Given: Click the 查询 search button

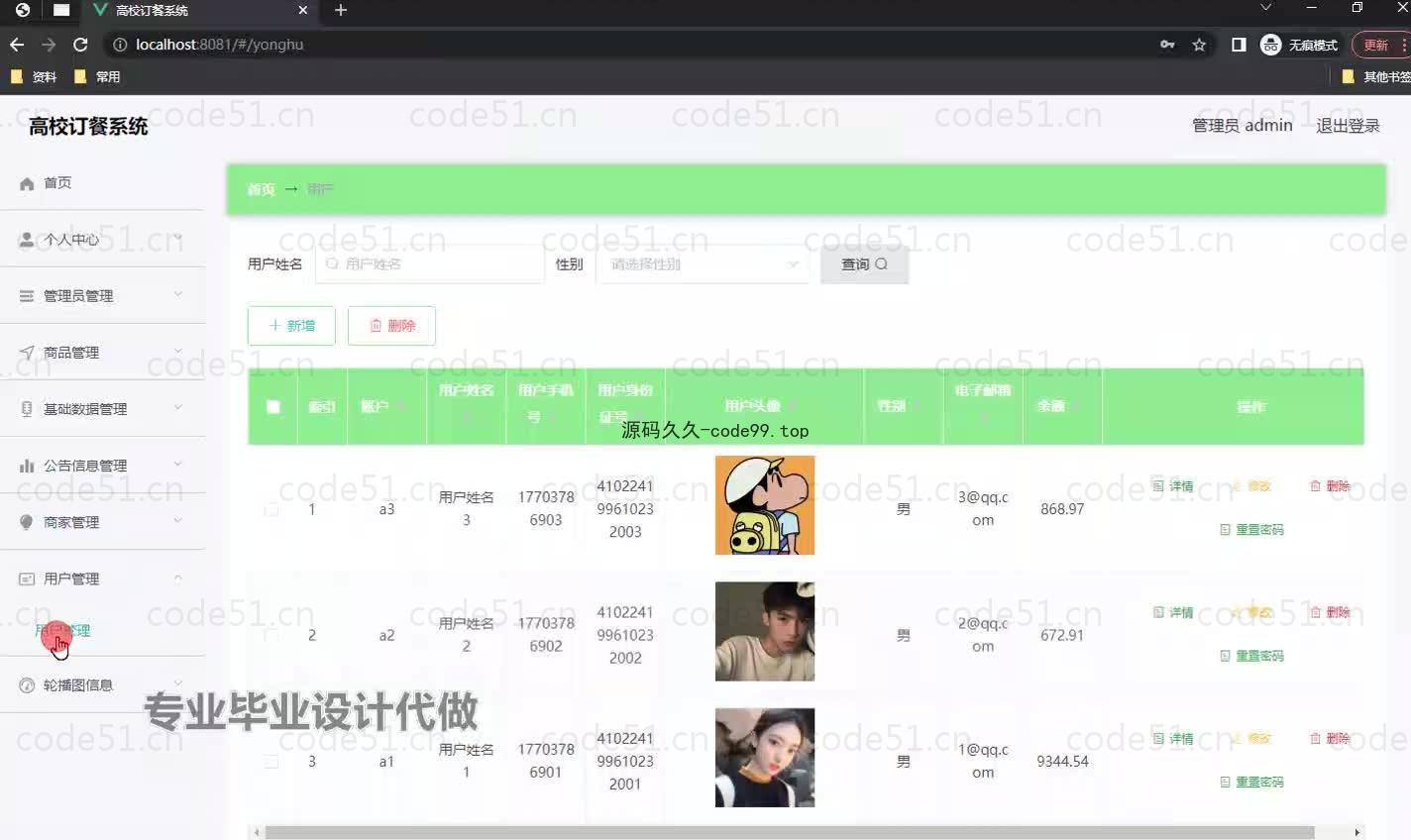Looking at the screenshot, I should coord(864,264).
